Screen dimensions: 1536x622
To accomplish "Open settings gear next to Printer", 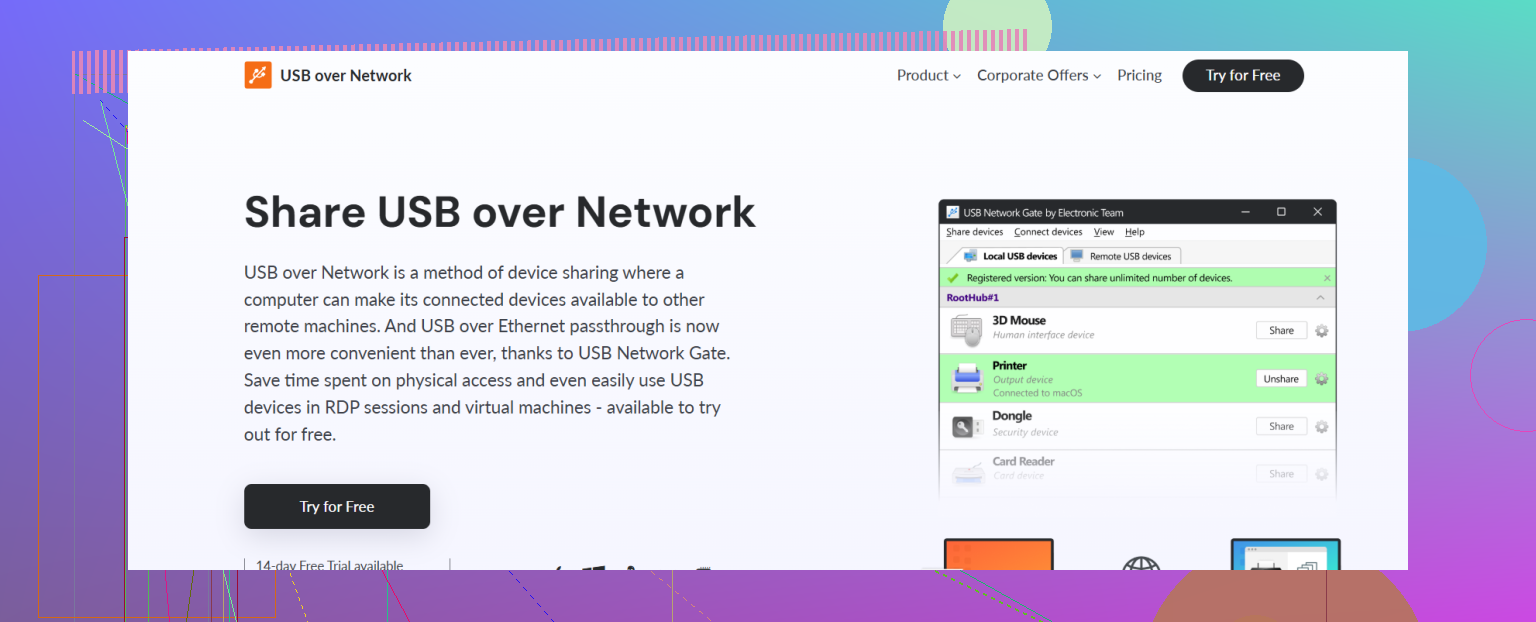I will (1322, 378).
